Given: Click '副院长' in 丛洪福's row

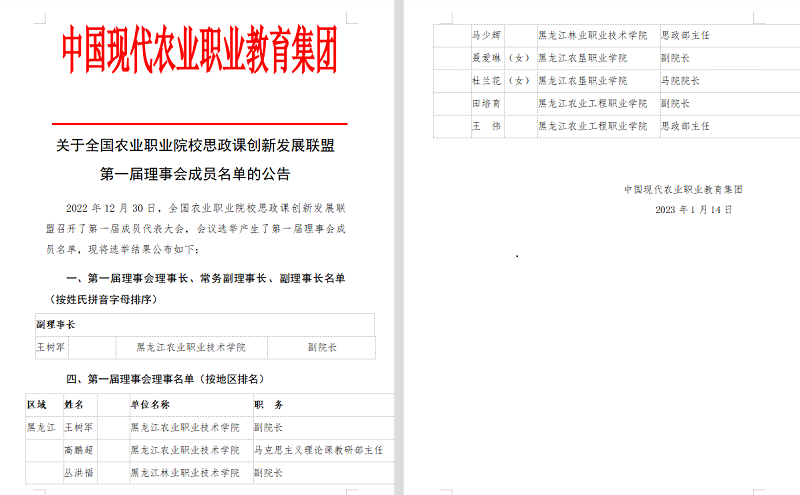Looking at the screenshot, I should tap(268, 473).
